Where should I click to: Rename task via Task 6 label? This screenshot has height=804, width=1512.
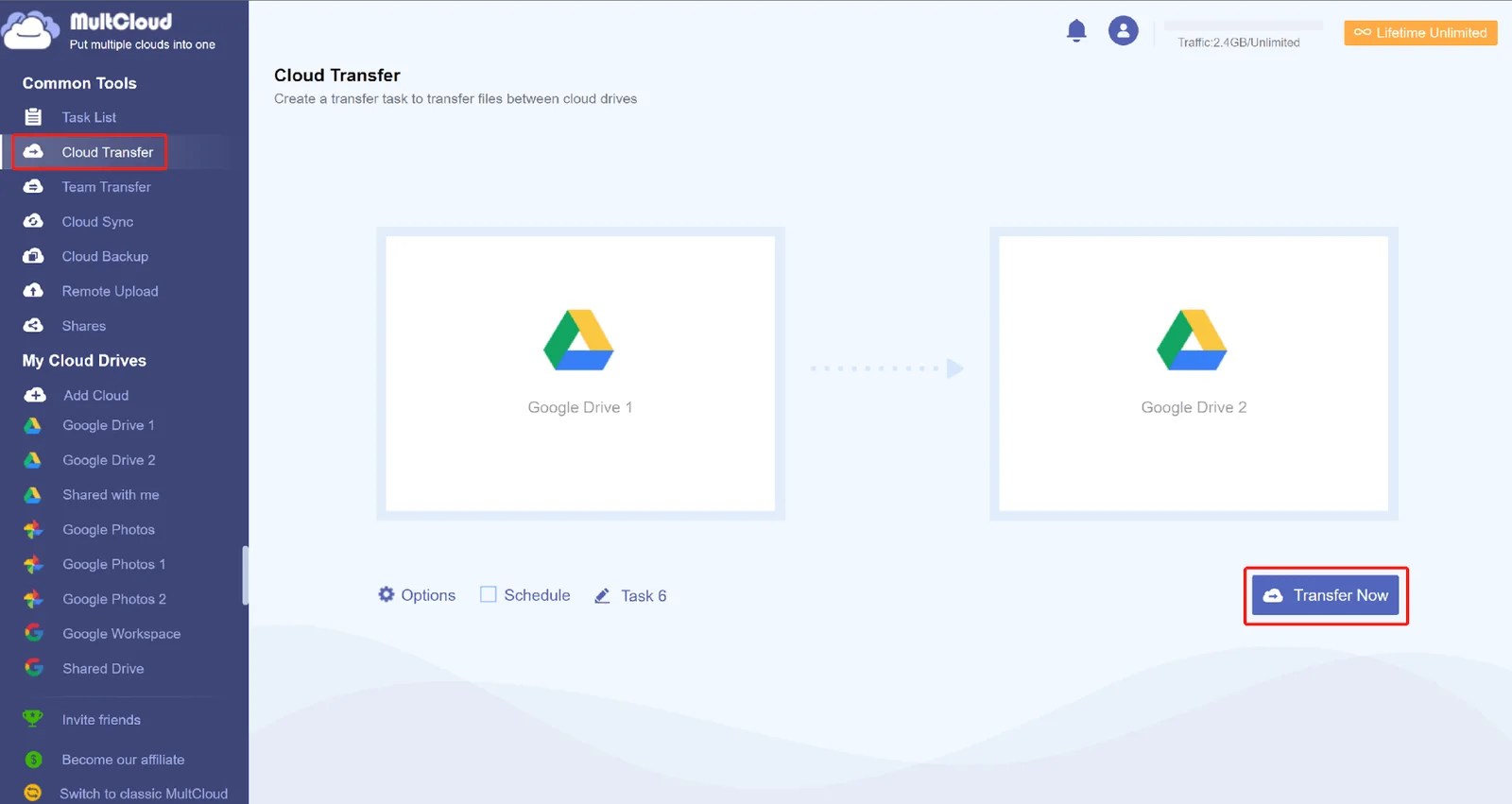point(644,595)
